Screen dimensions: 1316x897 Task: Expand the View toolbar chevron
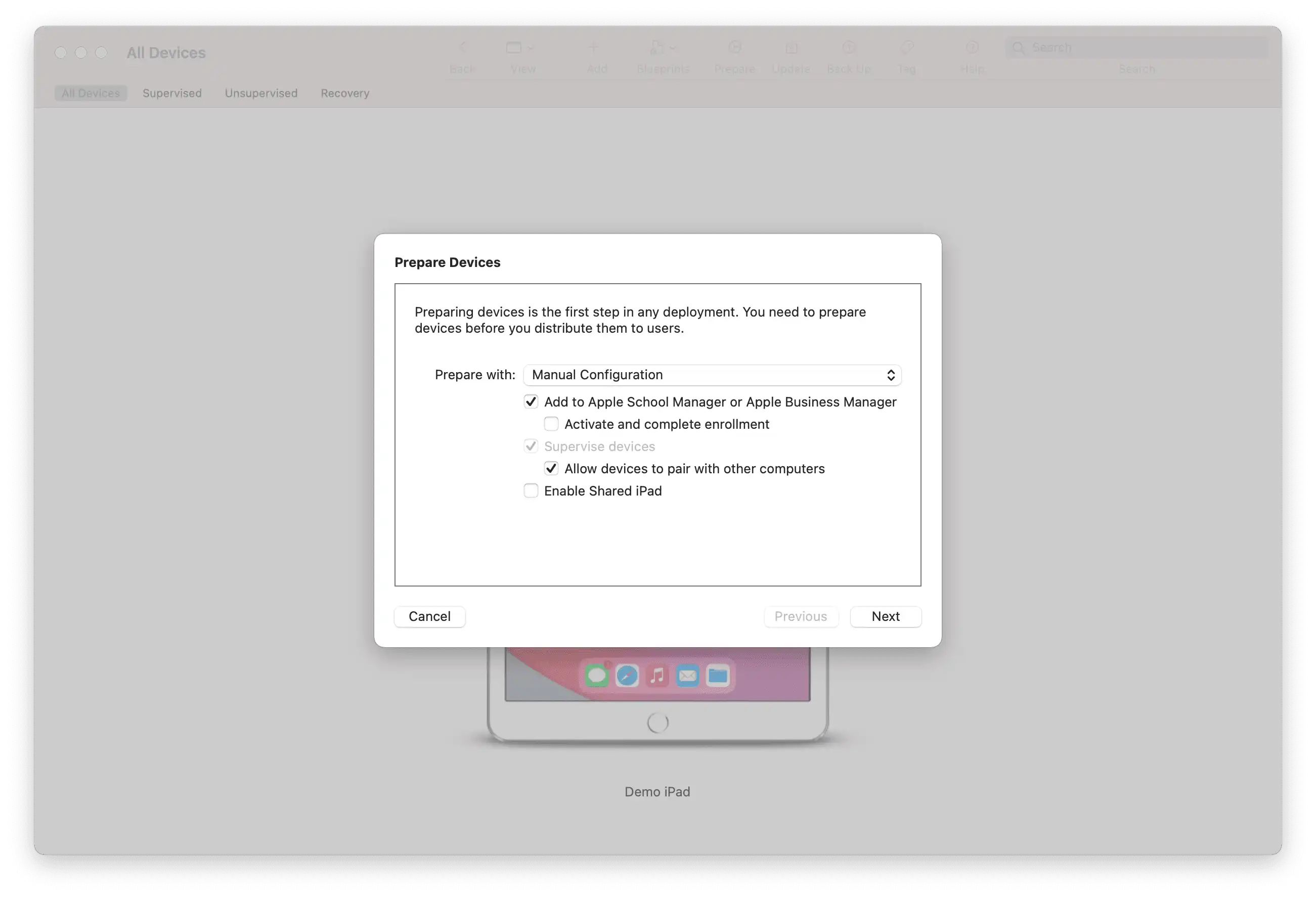coord(531,48)
